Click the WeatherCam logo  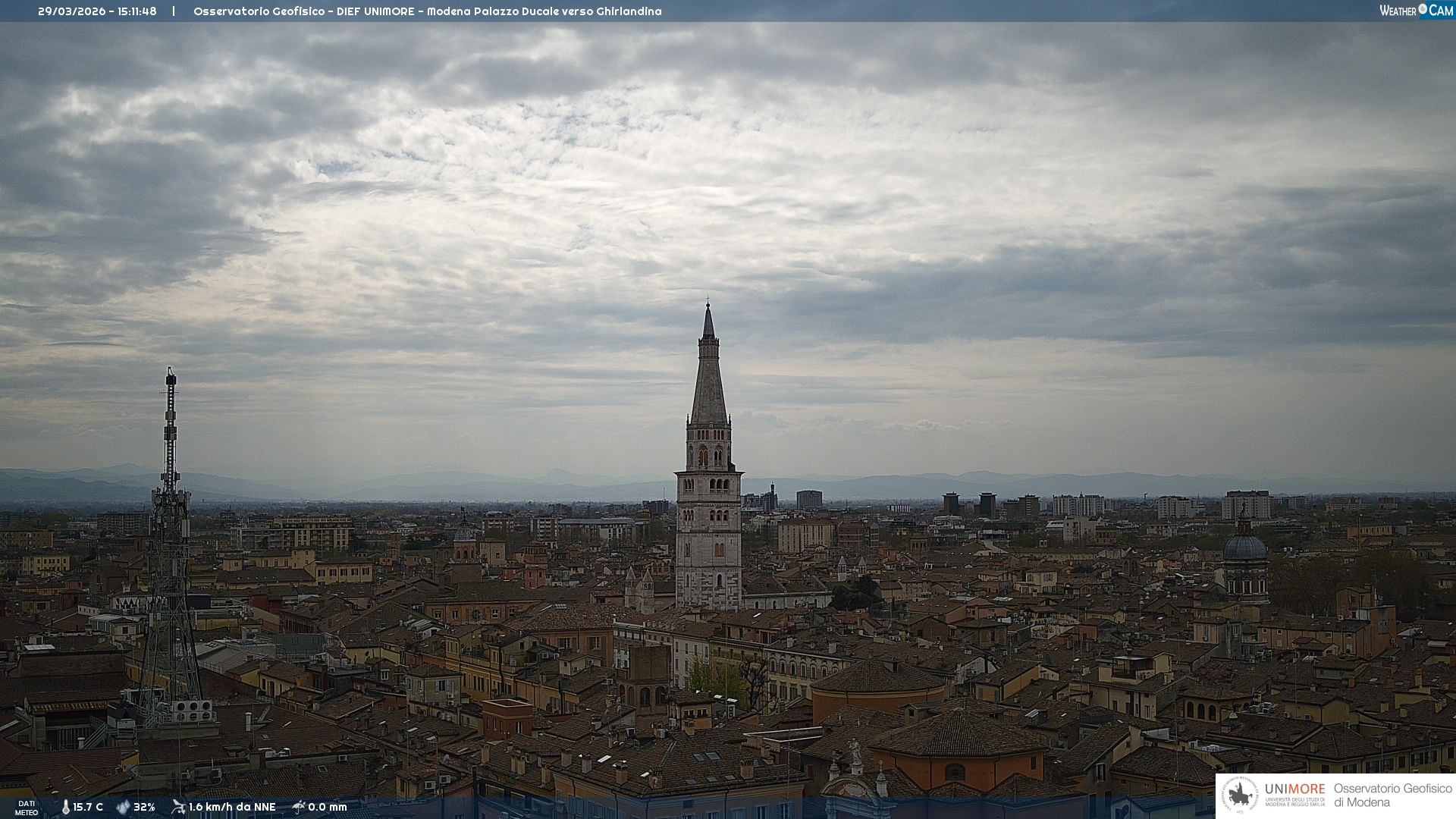tap(1416, 11)
